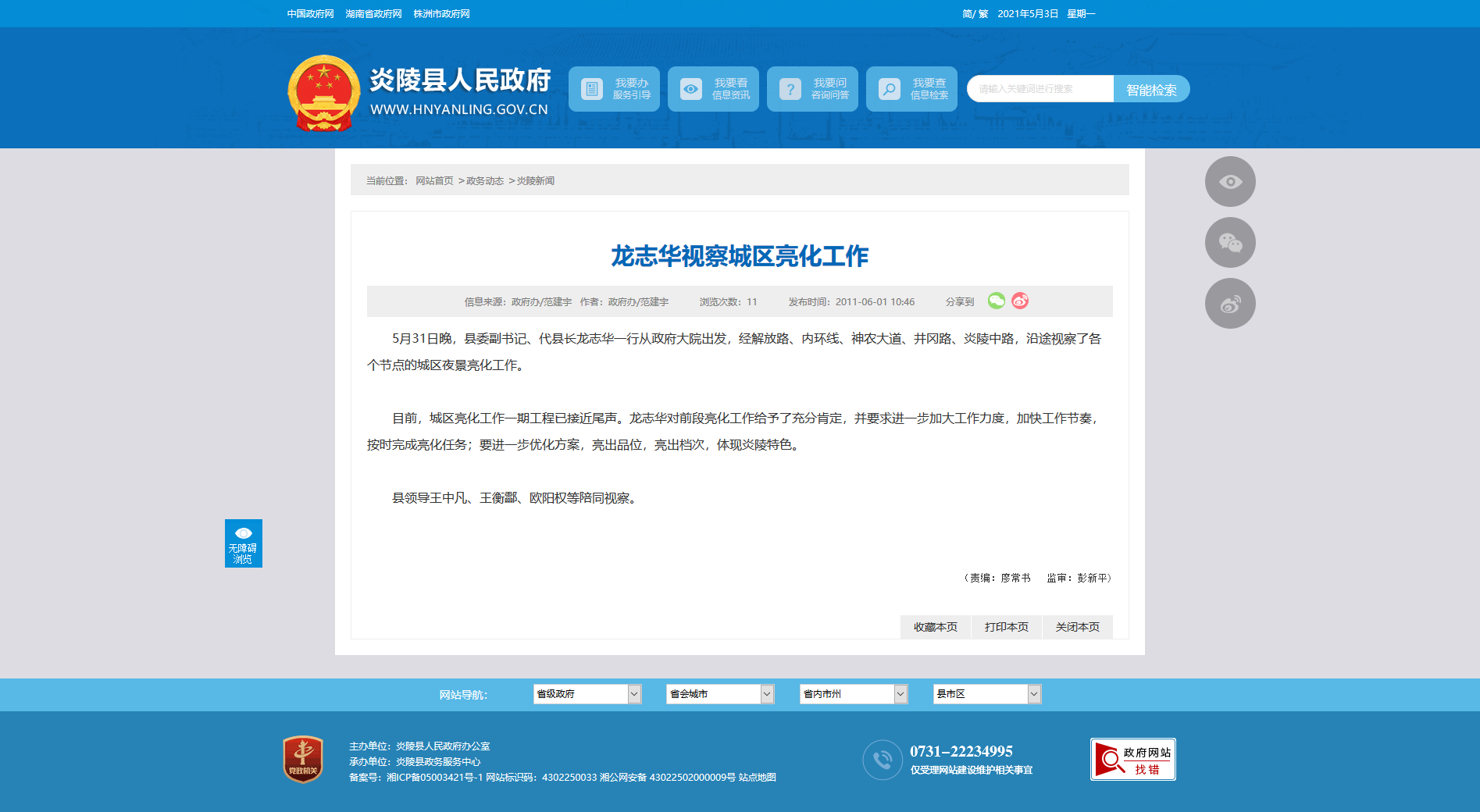Click the 政府网站找错 badge
The image size is (1480, 812).
click(x=1133, y=759)
